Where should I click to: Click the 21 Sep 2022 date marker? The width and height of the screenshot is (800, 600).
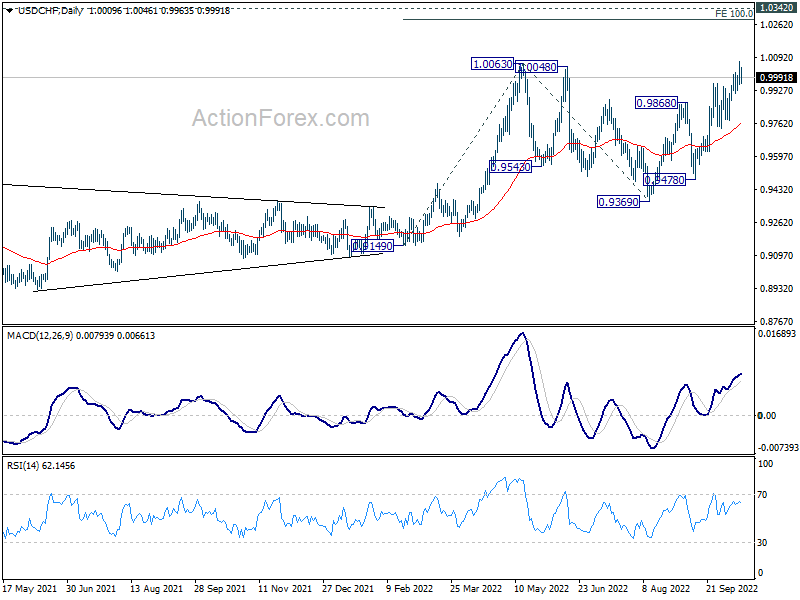tap(732, 589)
